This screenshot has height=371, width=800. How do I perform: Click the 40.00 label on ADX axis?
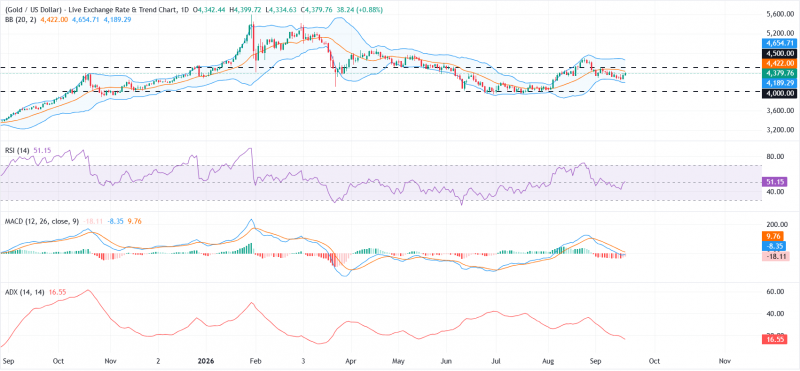776,314
